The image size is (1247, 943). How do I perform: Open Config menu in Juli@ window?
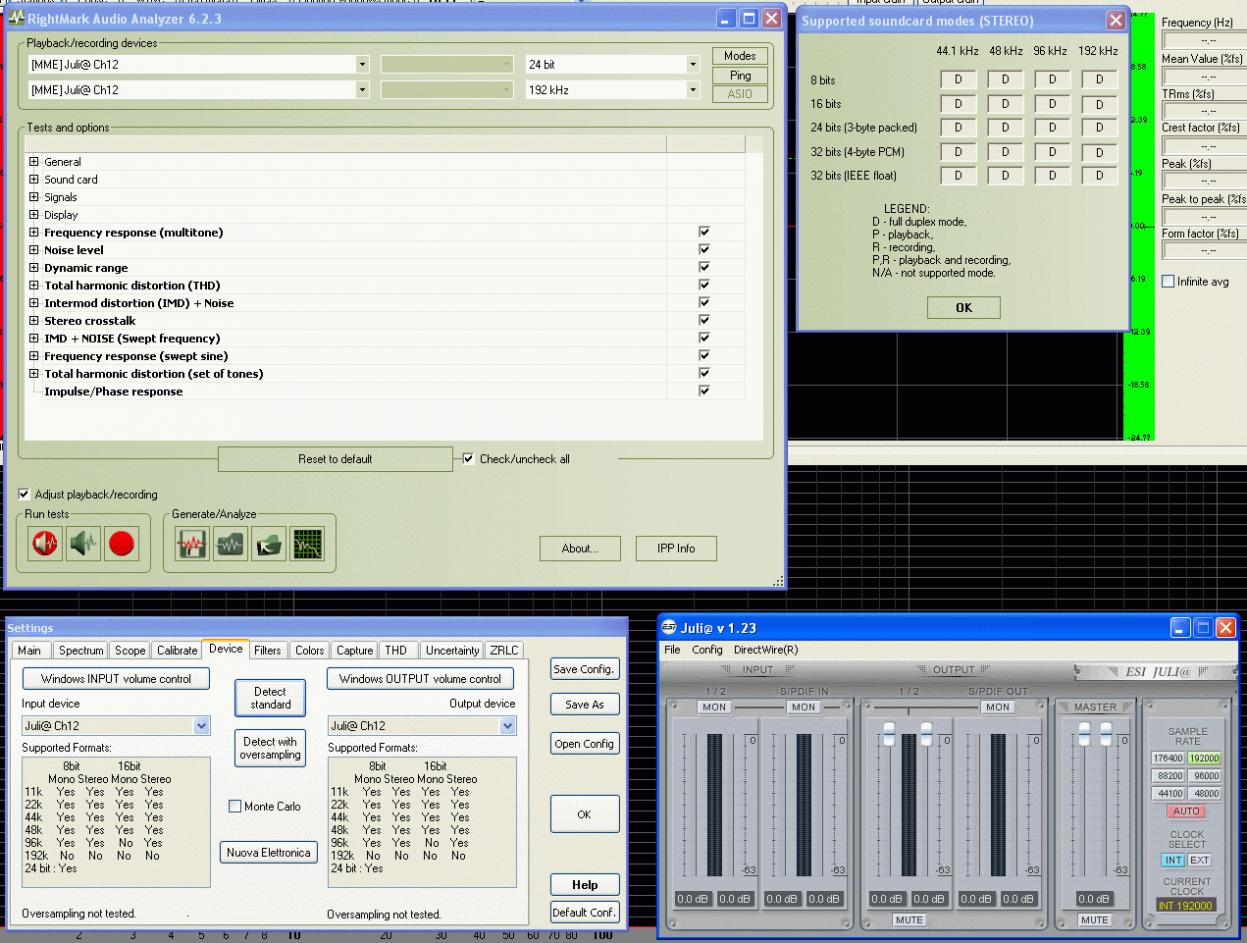(707, 649)
